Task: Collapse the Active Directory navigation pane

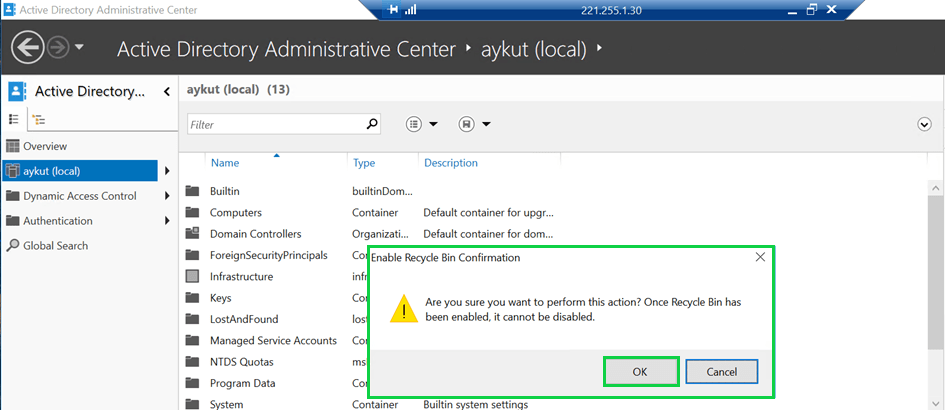Action: pyautogui.click(x=166, y=92)
